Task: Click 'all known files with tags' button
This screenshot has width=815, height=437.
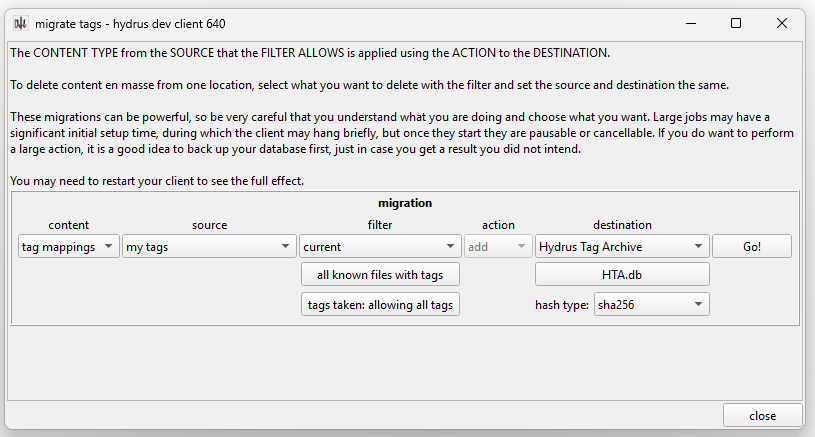Action: 380,275
